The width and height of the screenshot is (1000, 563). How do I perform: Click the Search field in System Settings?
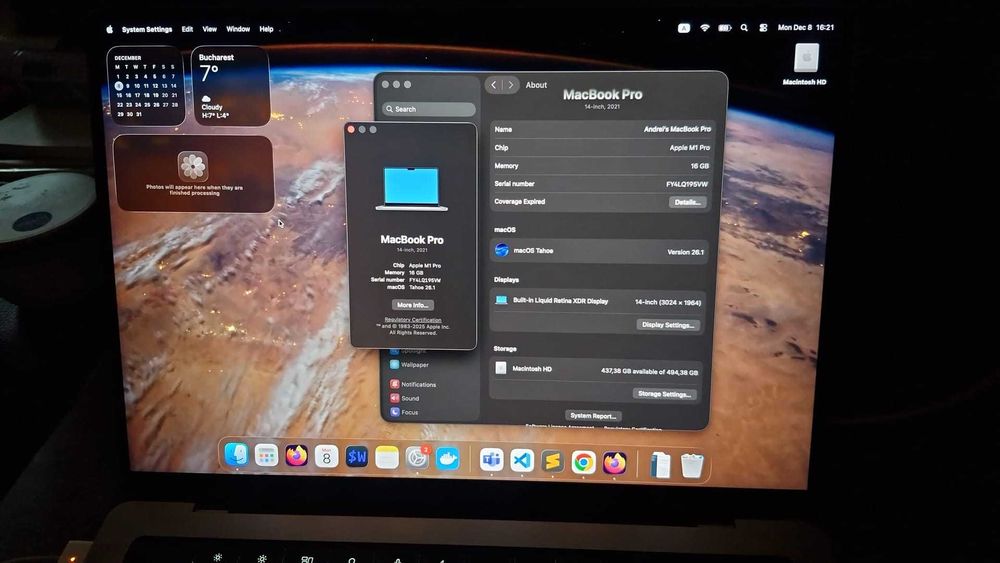(429, 109)
